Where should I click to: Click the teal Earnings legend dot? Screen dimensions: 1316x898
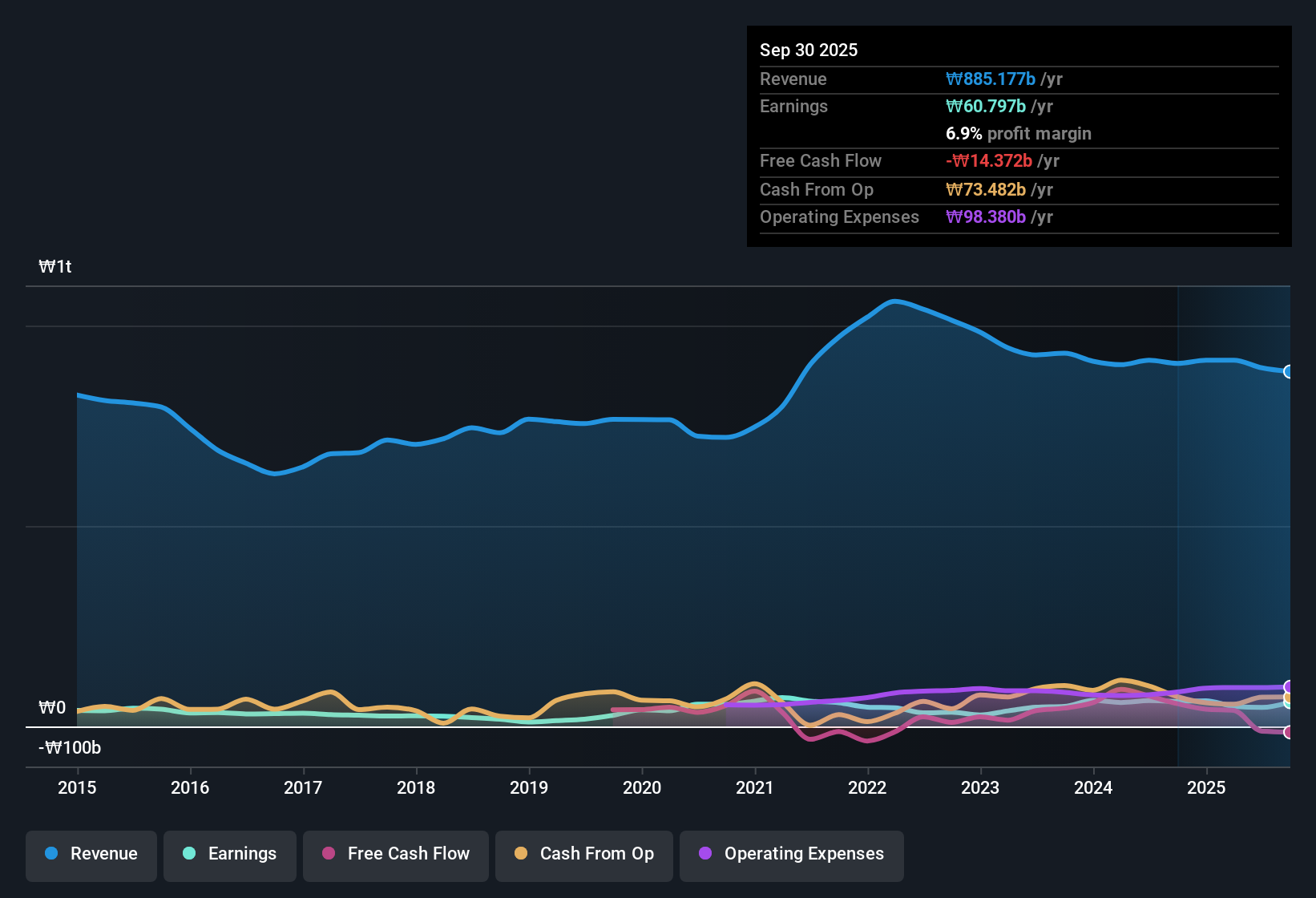point(189,854)
